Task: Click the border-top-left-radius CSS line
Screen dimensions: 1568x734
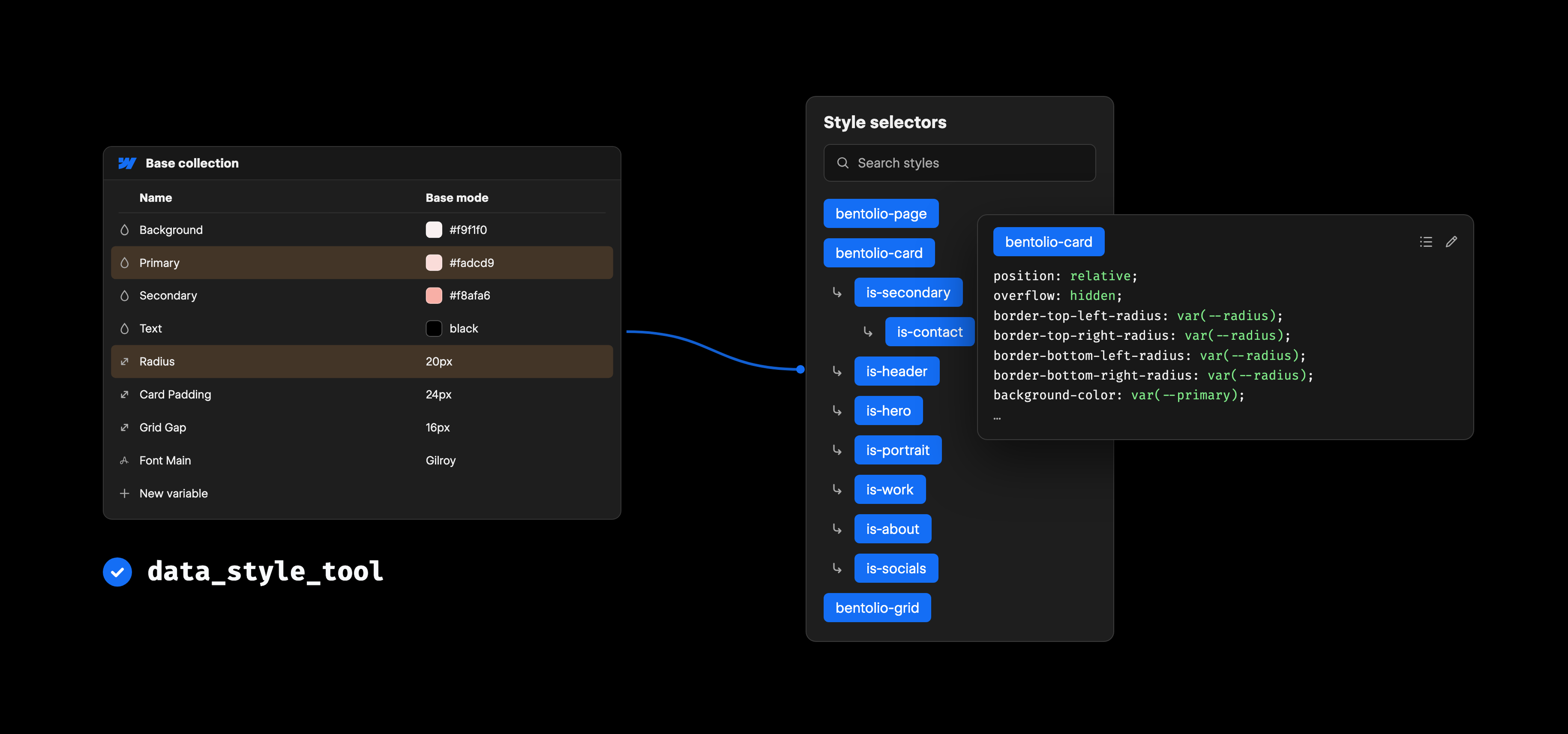Action: [x=1138, y=316]
